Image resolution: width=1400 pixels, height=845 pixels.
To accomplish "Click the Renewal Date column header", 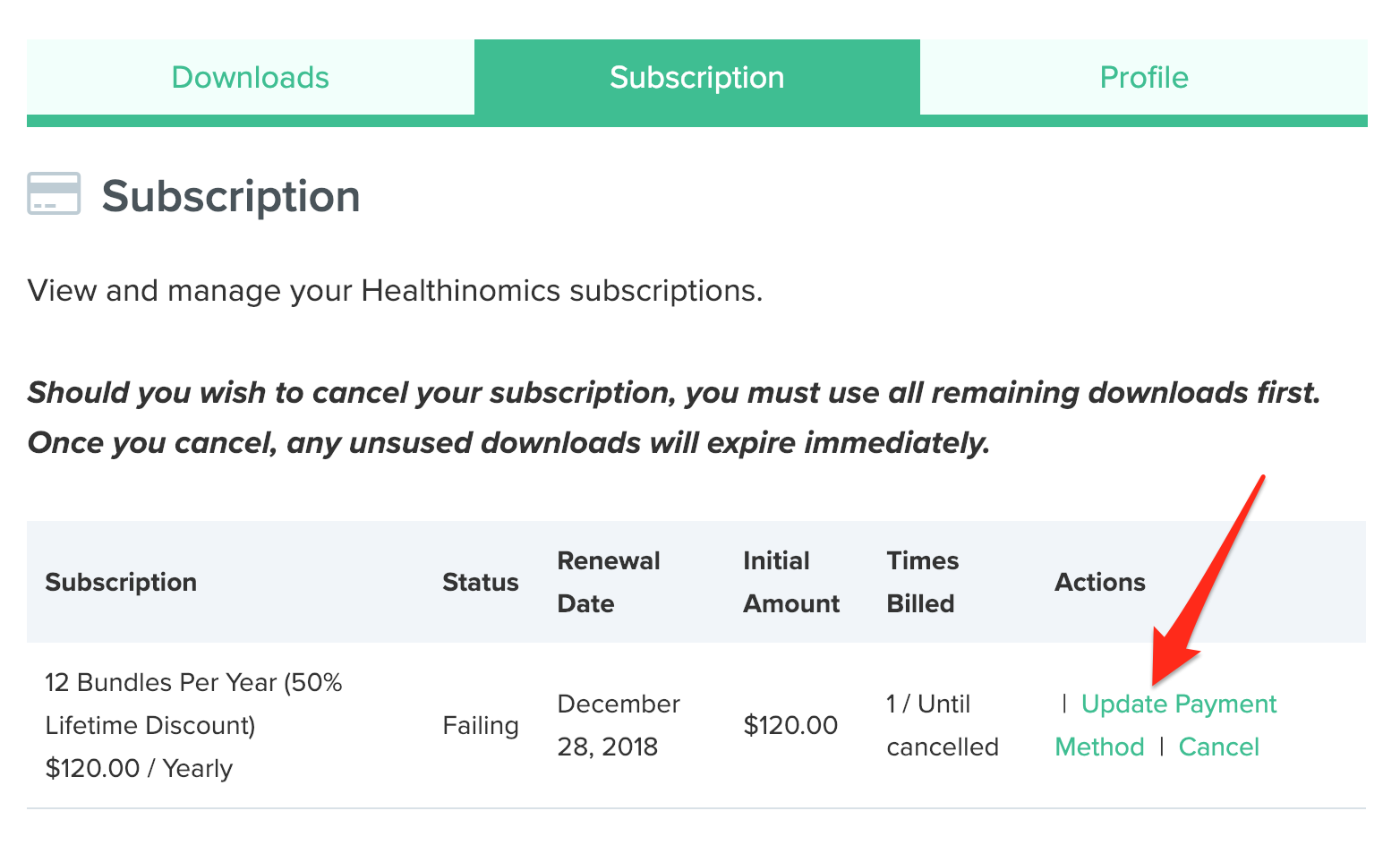I will pyautogui.click(x=608, y=582).
